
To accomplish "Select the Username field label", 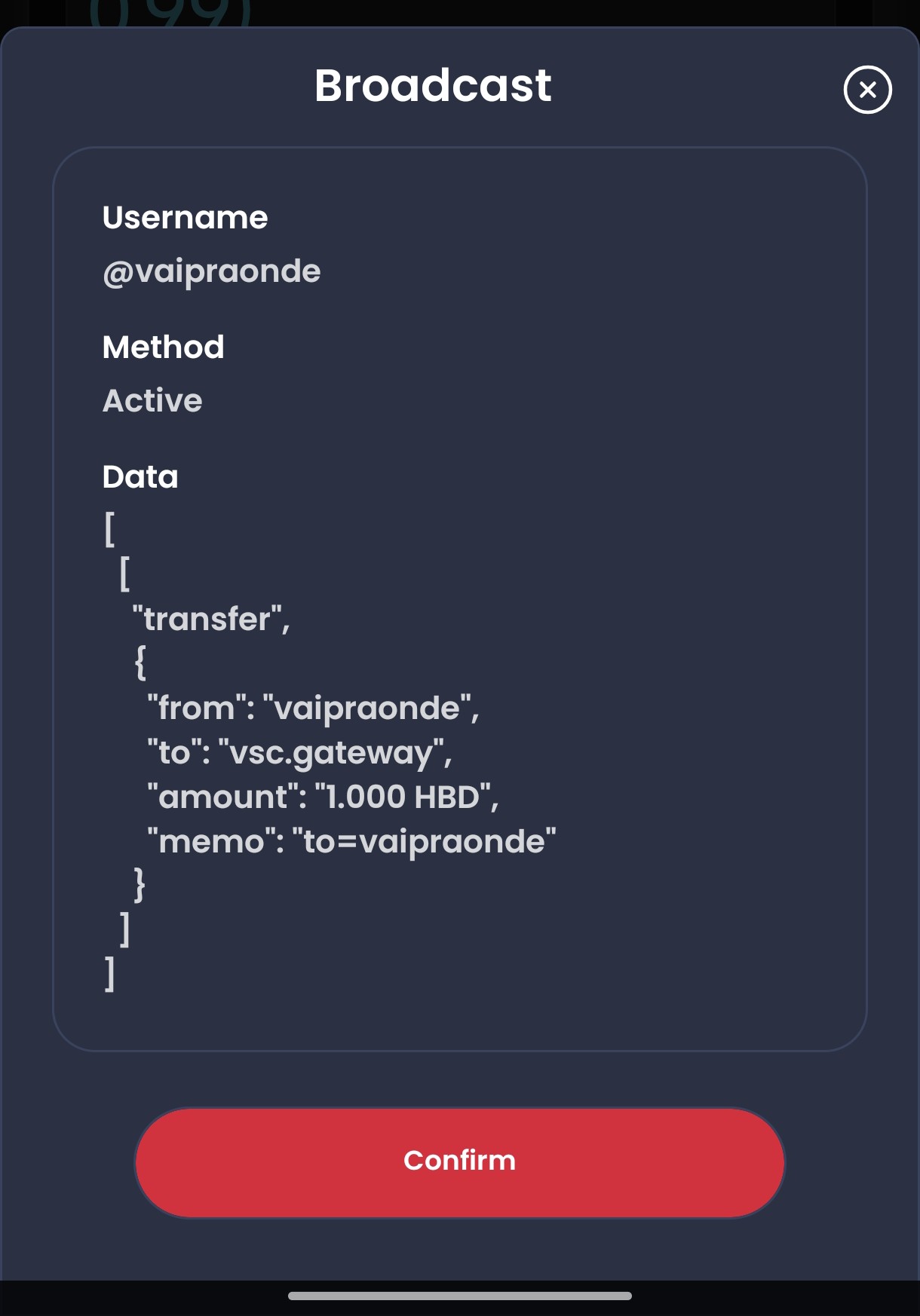I will pyautogui.click(x=185, y=218).
